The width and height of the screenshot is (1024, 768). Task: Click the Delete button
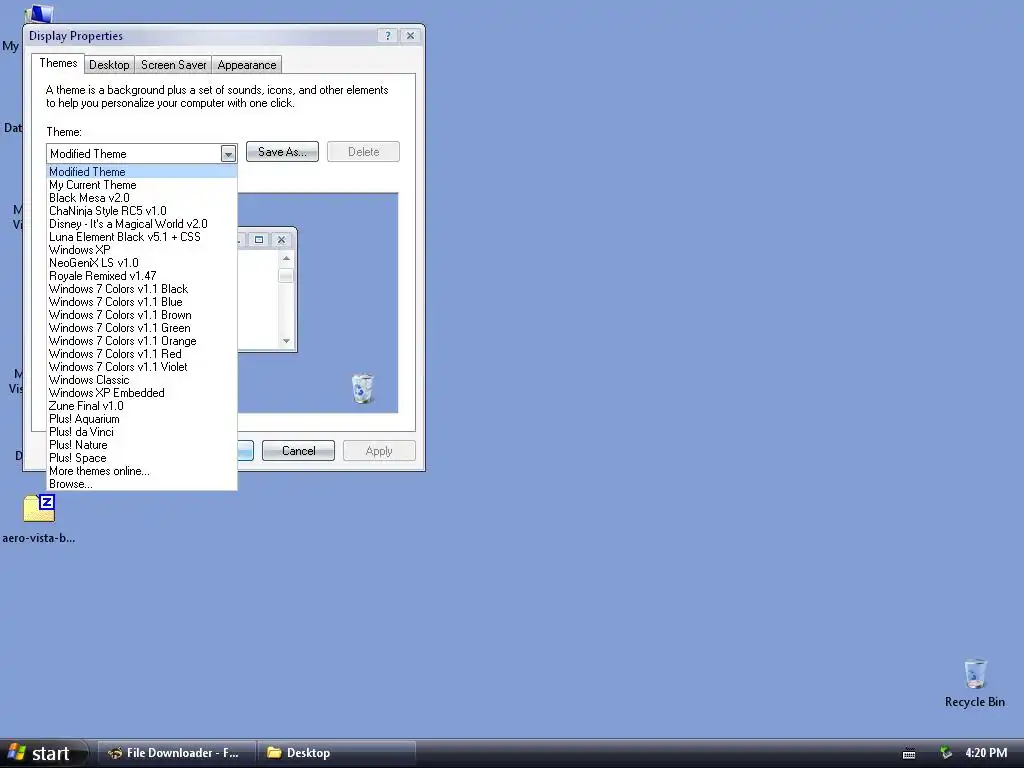click(x=363, y=152)
